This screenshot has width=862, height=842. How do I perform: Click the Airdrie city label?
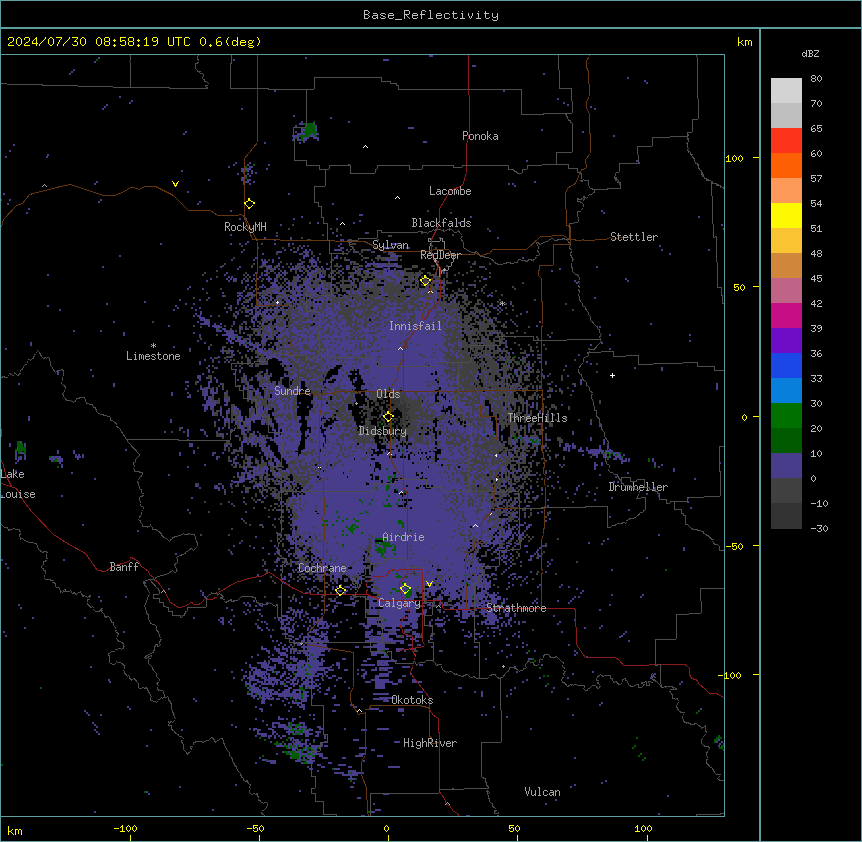(403, 537)
